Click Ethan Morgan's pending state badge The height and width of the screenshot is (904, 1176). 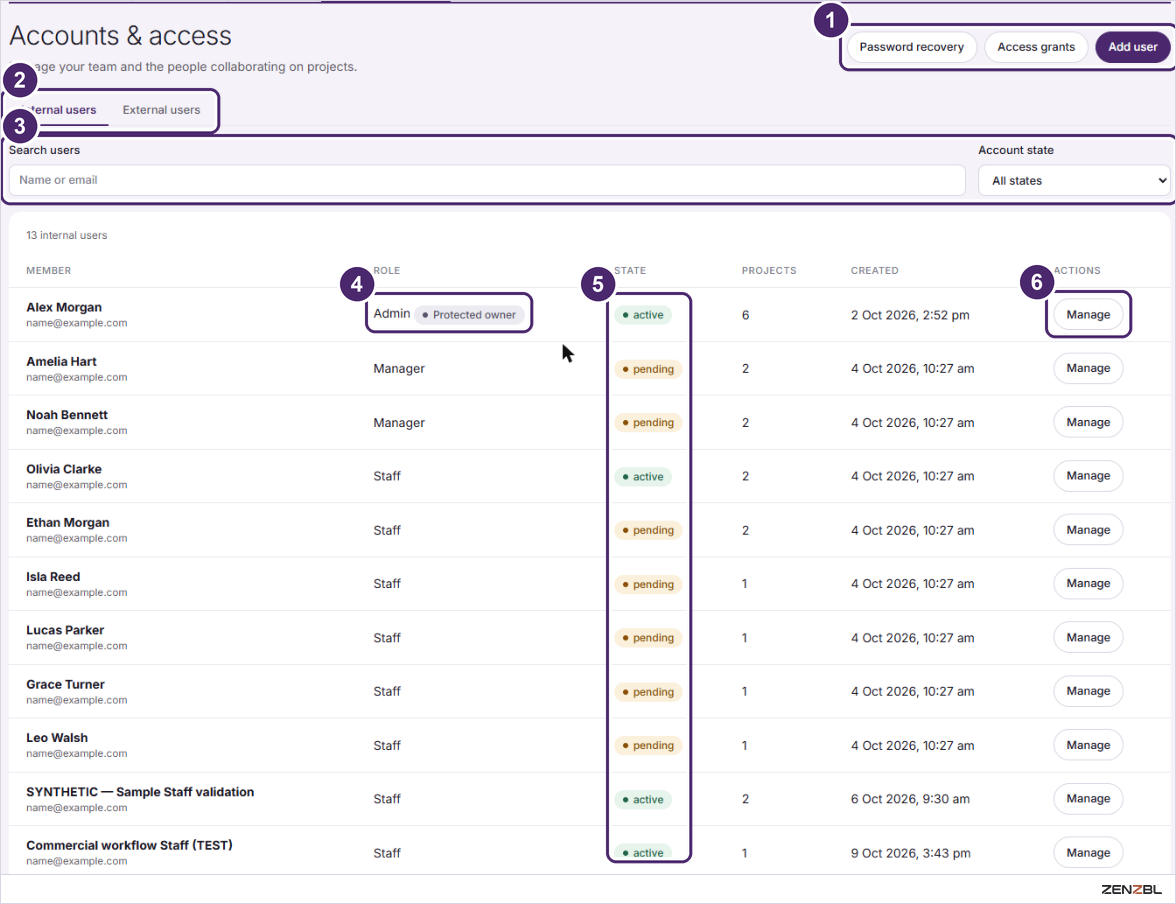pyautogui.click(x=648, y=530)
